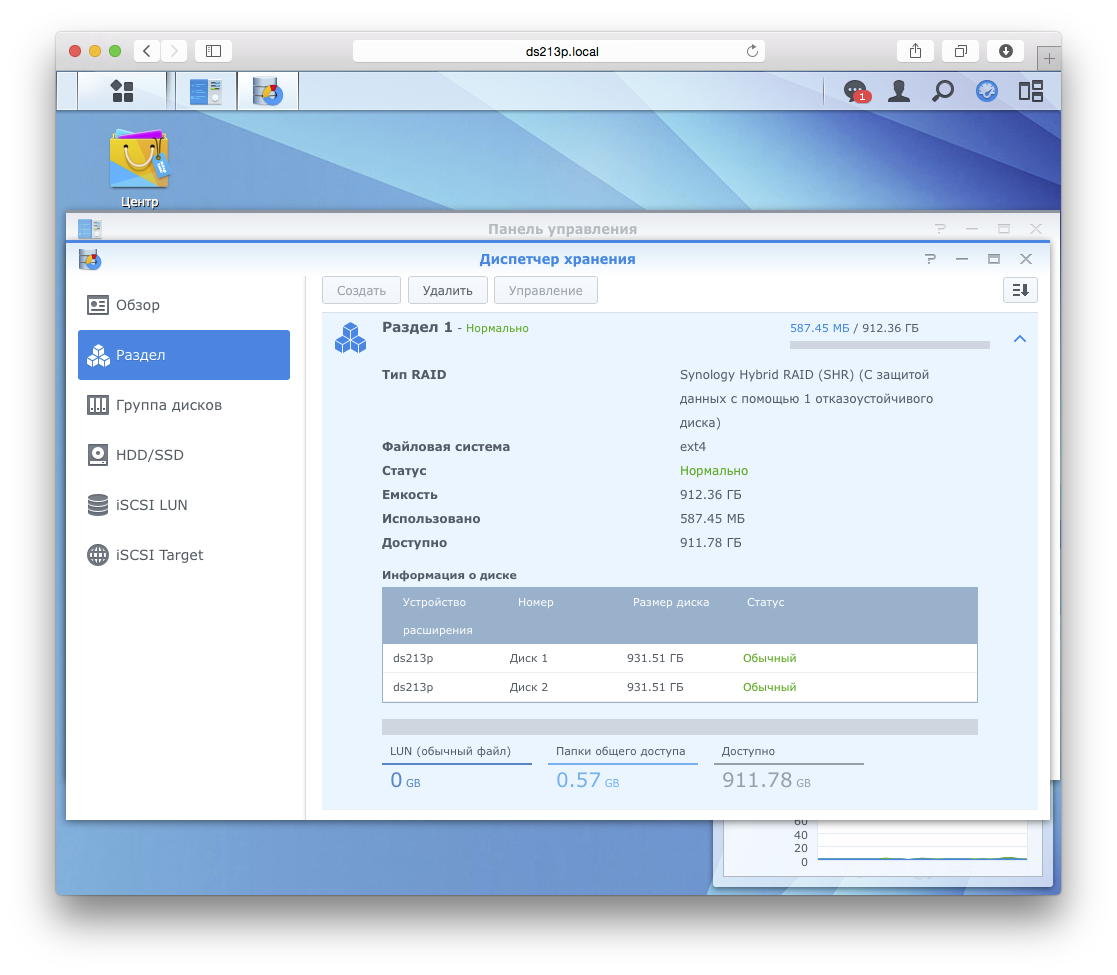Switch to Storage Manager in the DSM taskbar
This screenshot has height=975, width=1117.
(267, 91)
